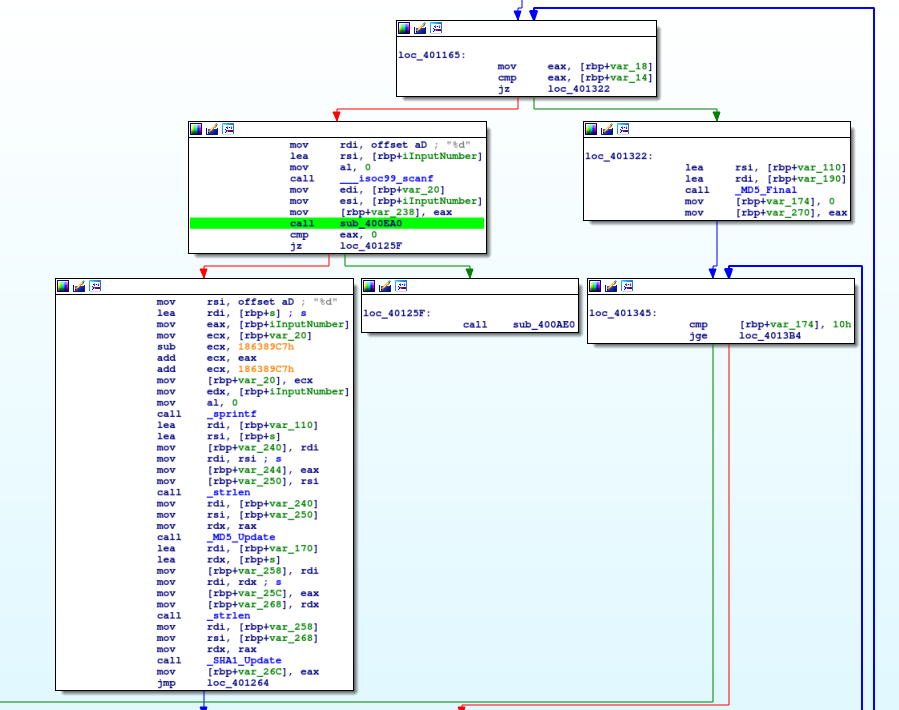Click 'cmp [rbp+var_174], 10h' instruction
This screenshot has width=899, height=710.
coord(770,325)
